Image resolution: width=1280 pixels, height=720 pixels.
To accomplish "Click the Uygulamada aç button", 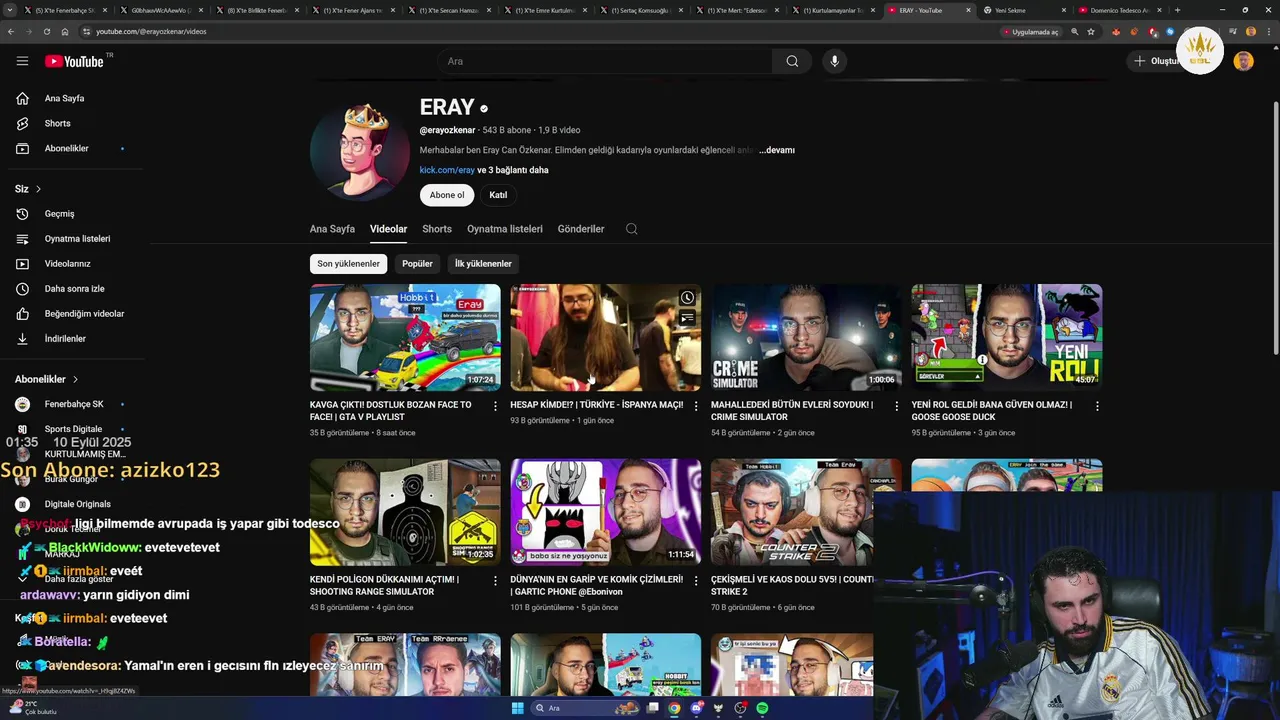I will tap(1030, 31).
